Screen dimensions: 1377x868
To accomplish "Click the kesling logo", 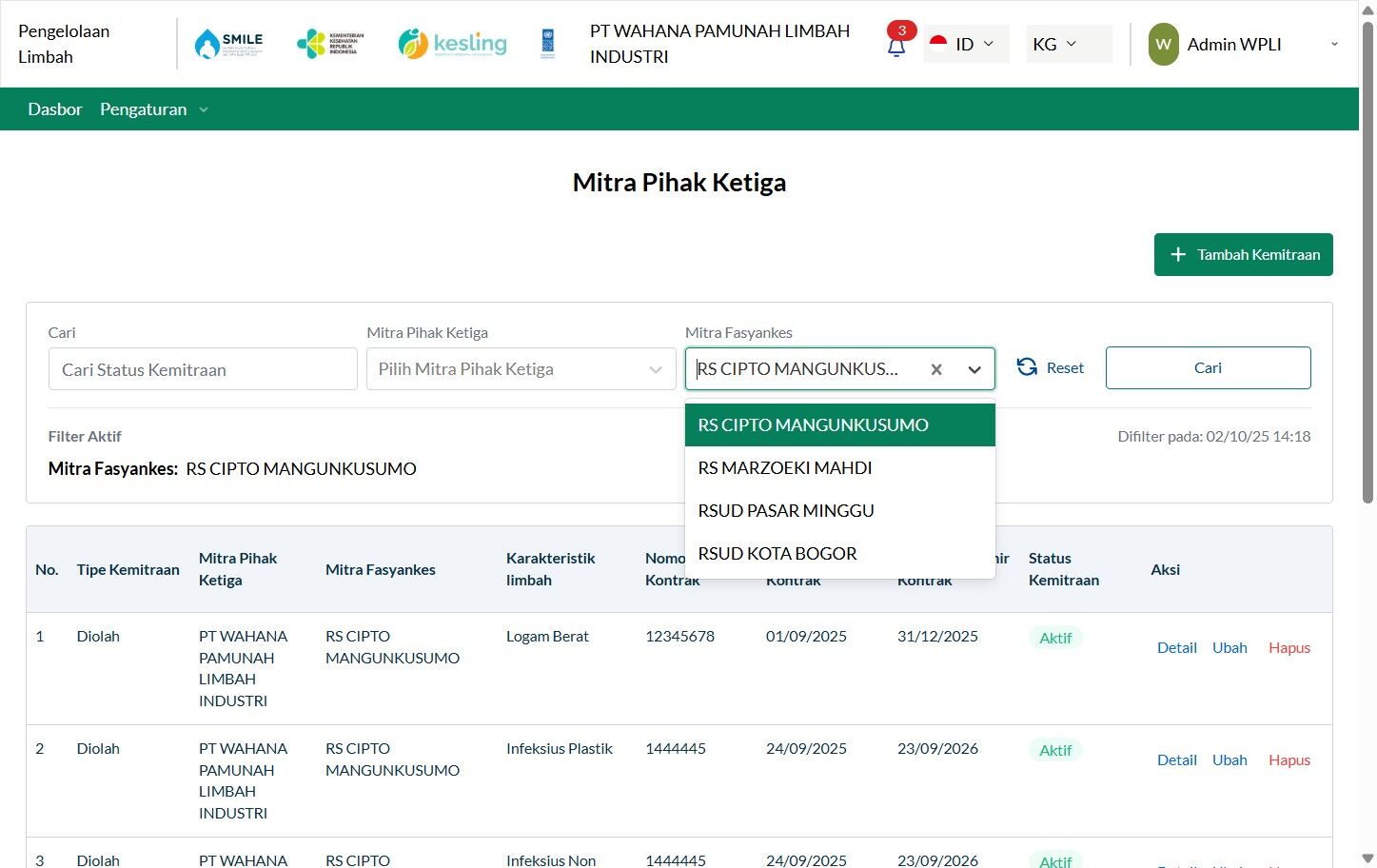I will pos(452,44).
